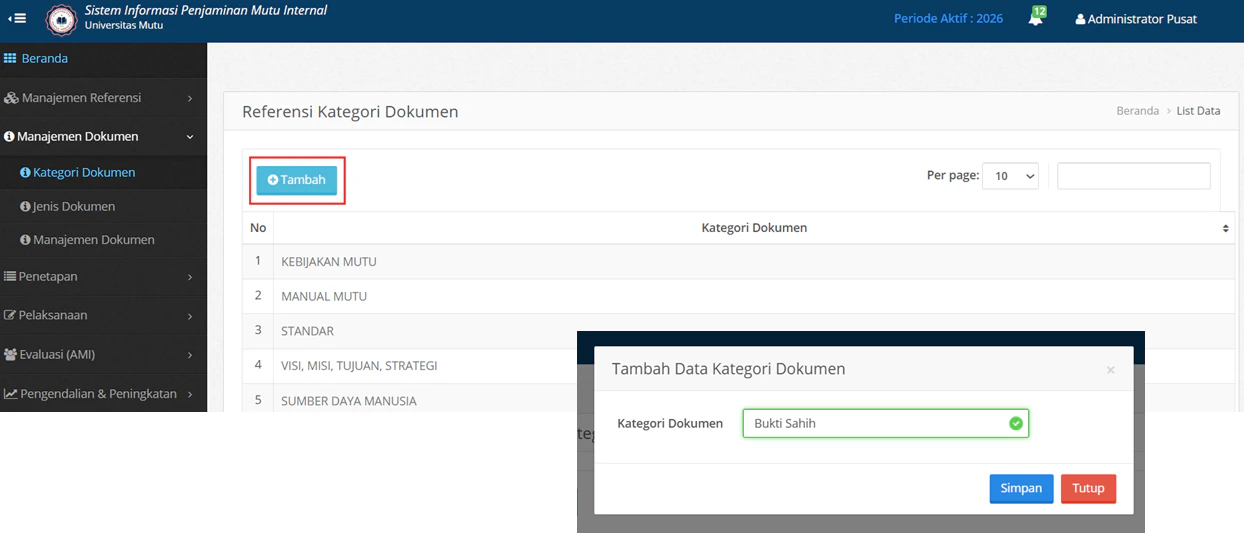The width and height of the screenshot is (1244, 533).
Task: Open notifications bell with 12 badge
Action: (1036, 17)
